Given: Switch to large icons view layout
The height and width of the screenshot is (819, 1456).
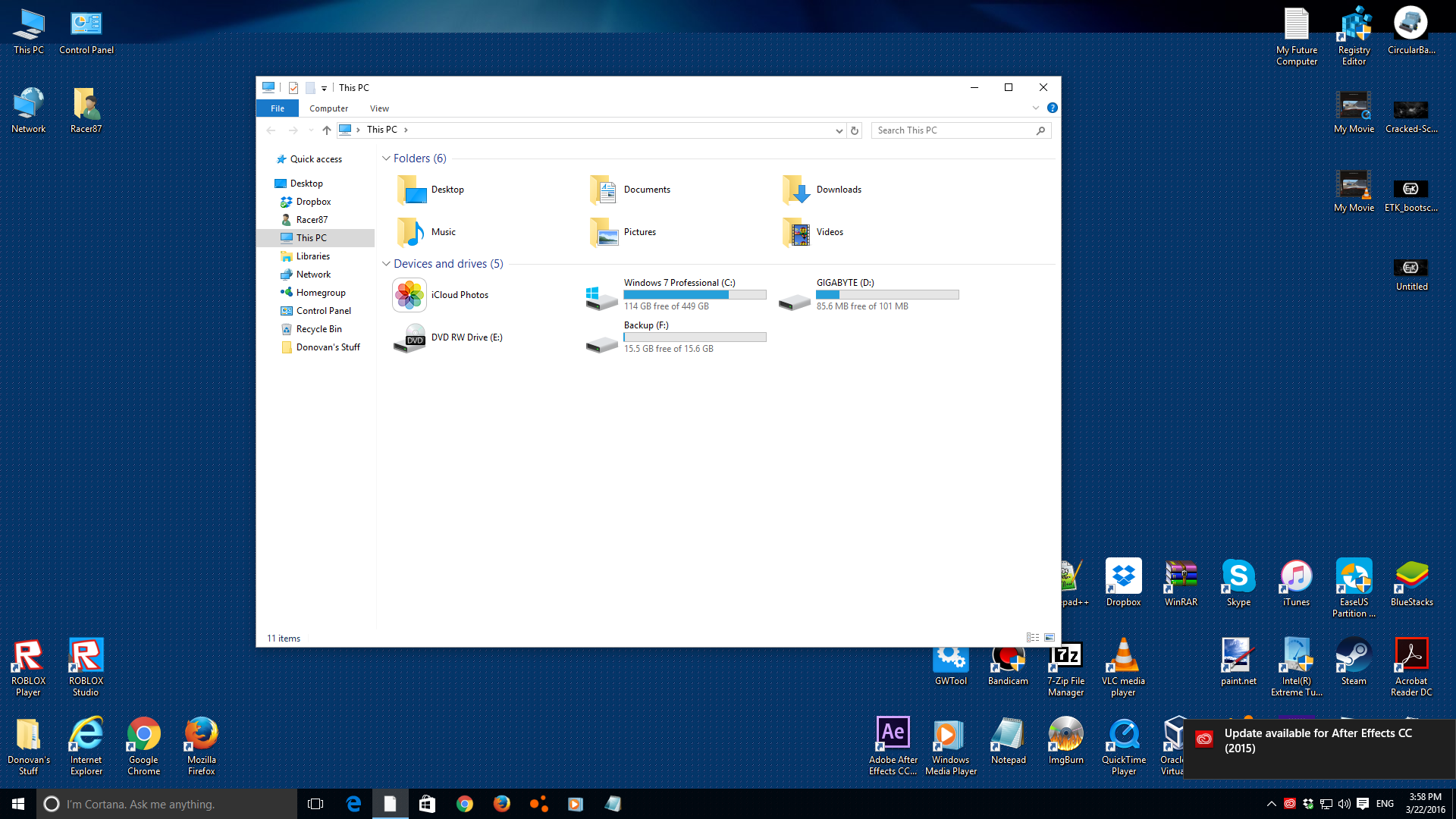Looking at the screenshot, I should click(1050, 638).
